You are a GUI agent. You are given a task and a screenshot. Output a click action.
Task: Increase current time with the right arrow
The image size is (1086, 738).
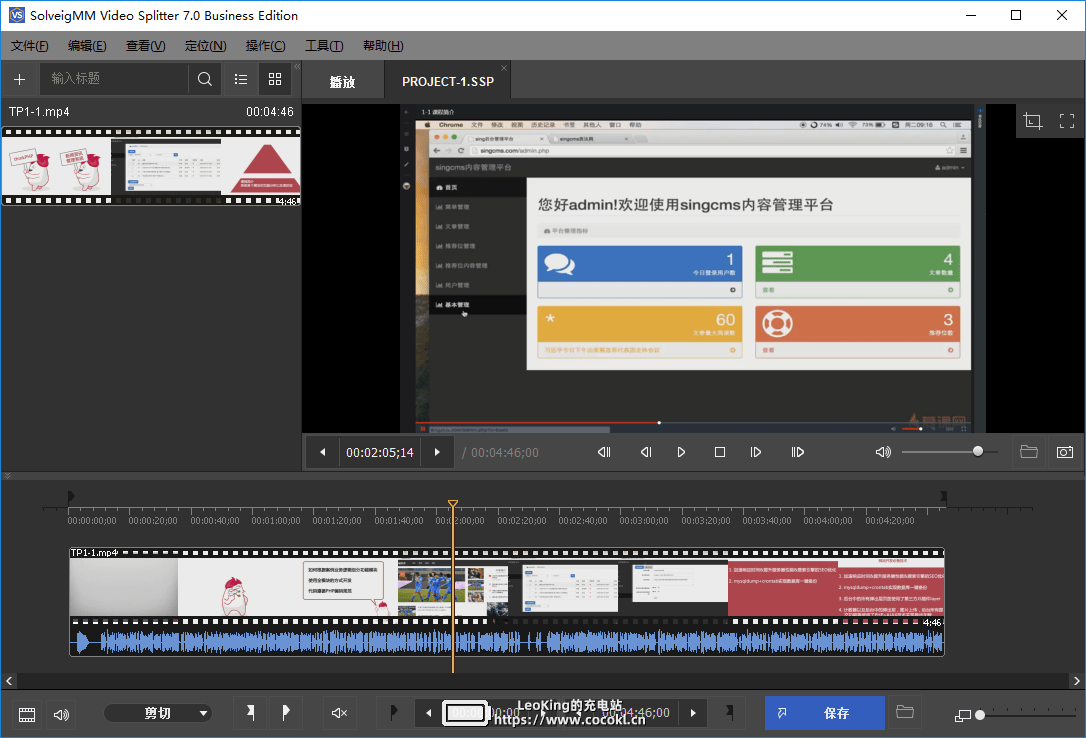click(x=437, y=452)
